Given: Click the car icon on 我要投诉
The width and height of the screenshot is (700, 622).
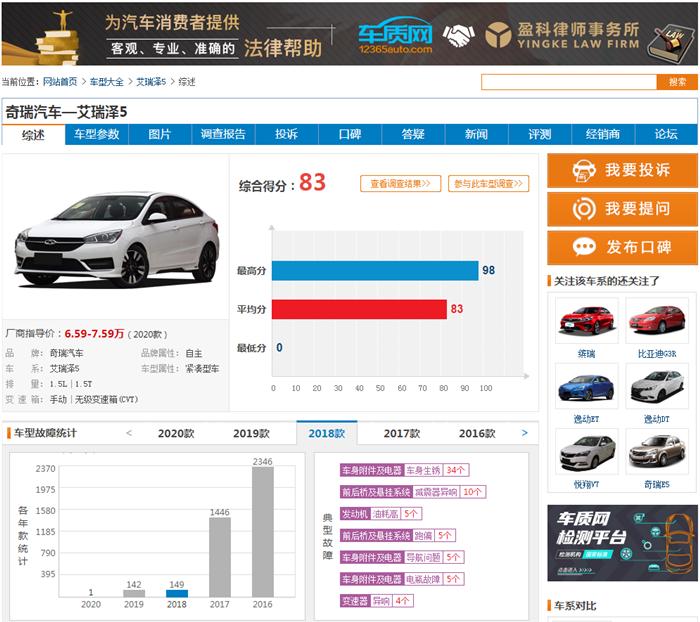Looking at the screenshot, I should [584, 170].
